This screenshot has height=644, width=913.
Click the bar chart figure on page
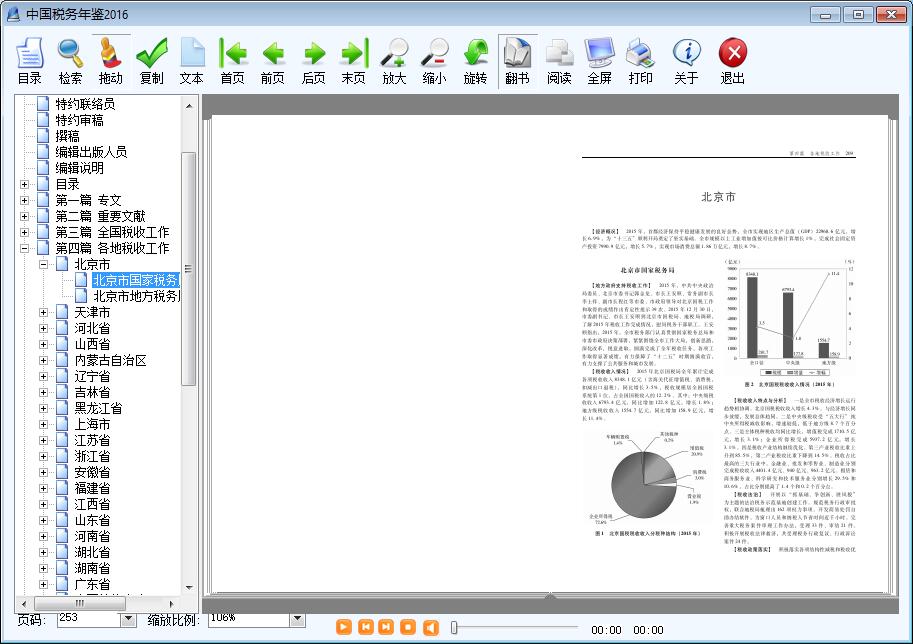tap(790, 319)
